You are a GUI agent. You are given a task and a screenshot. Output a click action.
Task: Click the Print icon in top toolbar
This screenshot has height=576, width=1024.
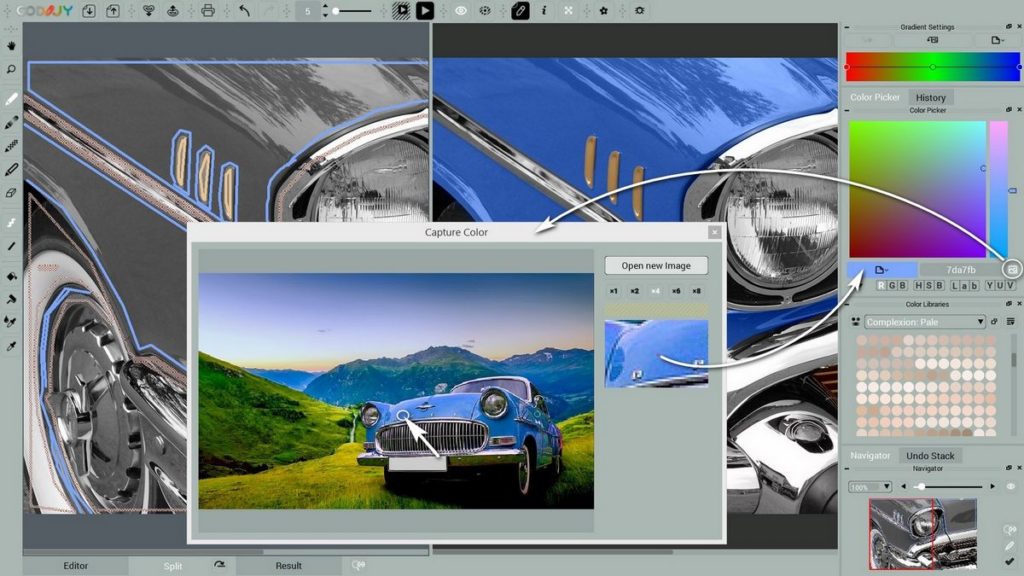click(208, 11)
